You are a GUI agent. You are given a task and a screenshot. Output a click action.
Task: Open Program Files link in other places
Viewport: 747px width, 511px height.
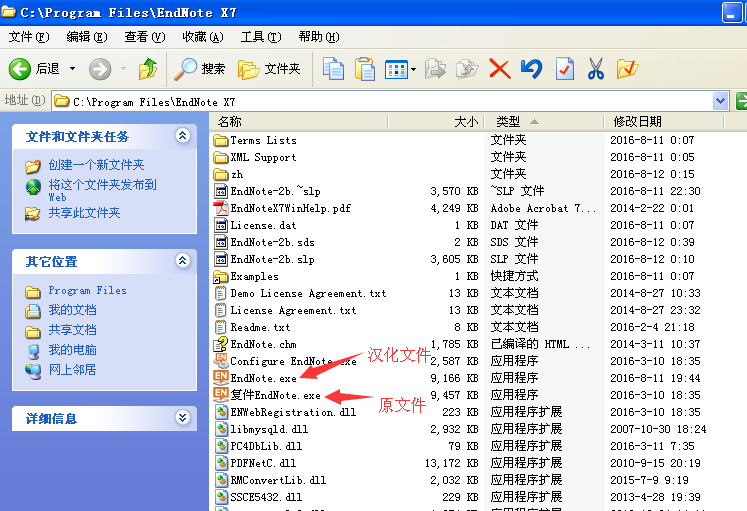point(88,291)
